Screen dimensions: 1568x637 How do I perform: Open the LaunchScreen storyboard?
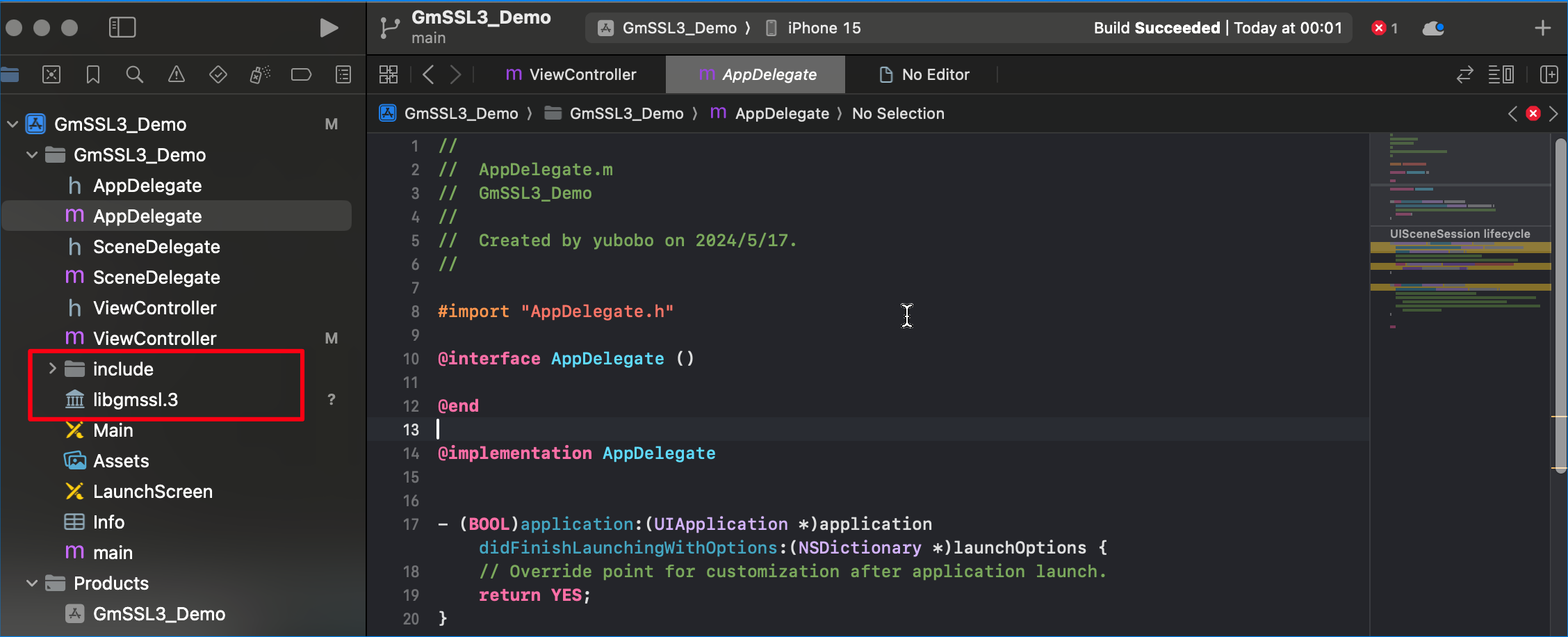(153, 492)
